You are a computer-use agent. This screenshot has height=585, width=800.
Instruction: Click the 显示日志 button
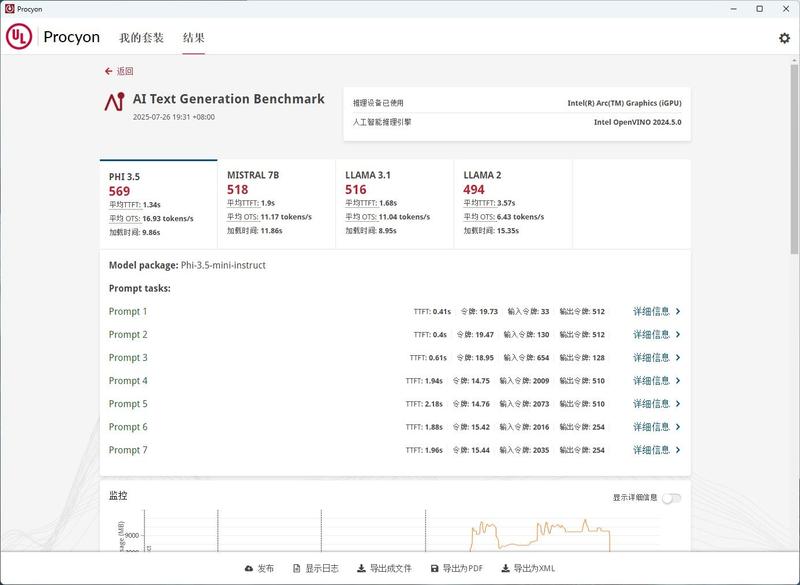point(315,568)
